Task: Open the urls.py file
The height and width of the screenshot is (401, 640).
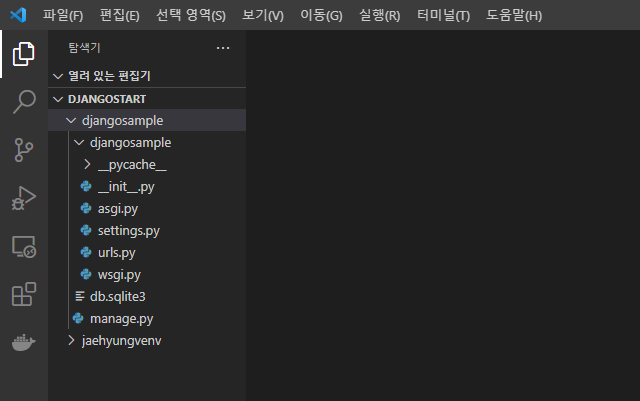Action: 117,253
